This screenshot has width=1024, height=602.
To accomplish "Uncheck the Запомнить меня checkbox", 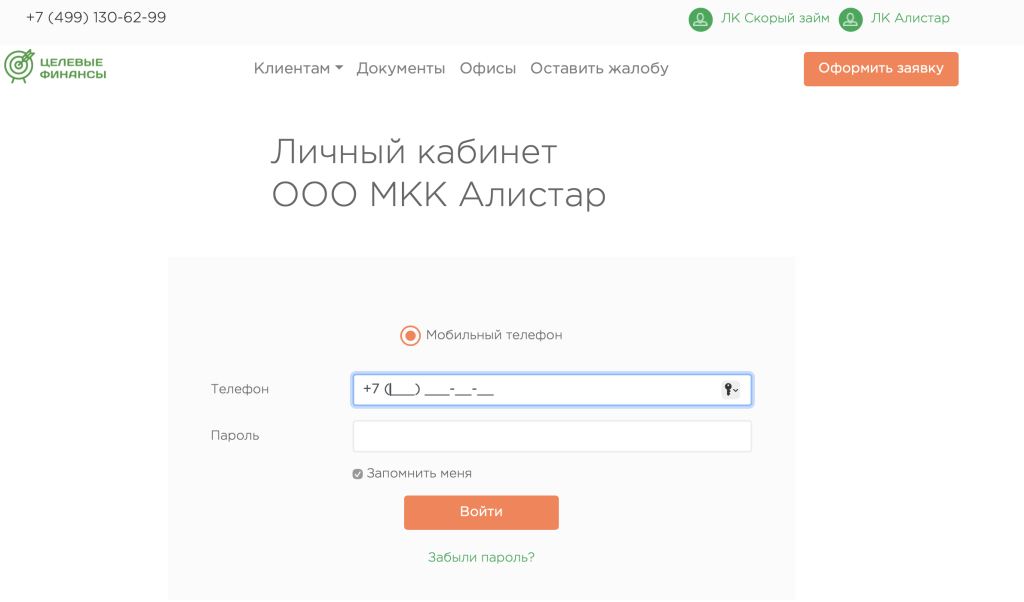I will (x=357, y=473).
